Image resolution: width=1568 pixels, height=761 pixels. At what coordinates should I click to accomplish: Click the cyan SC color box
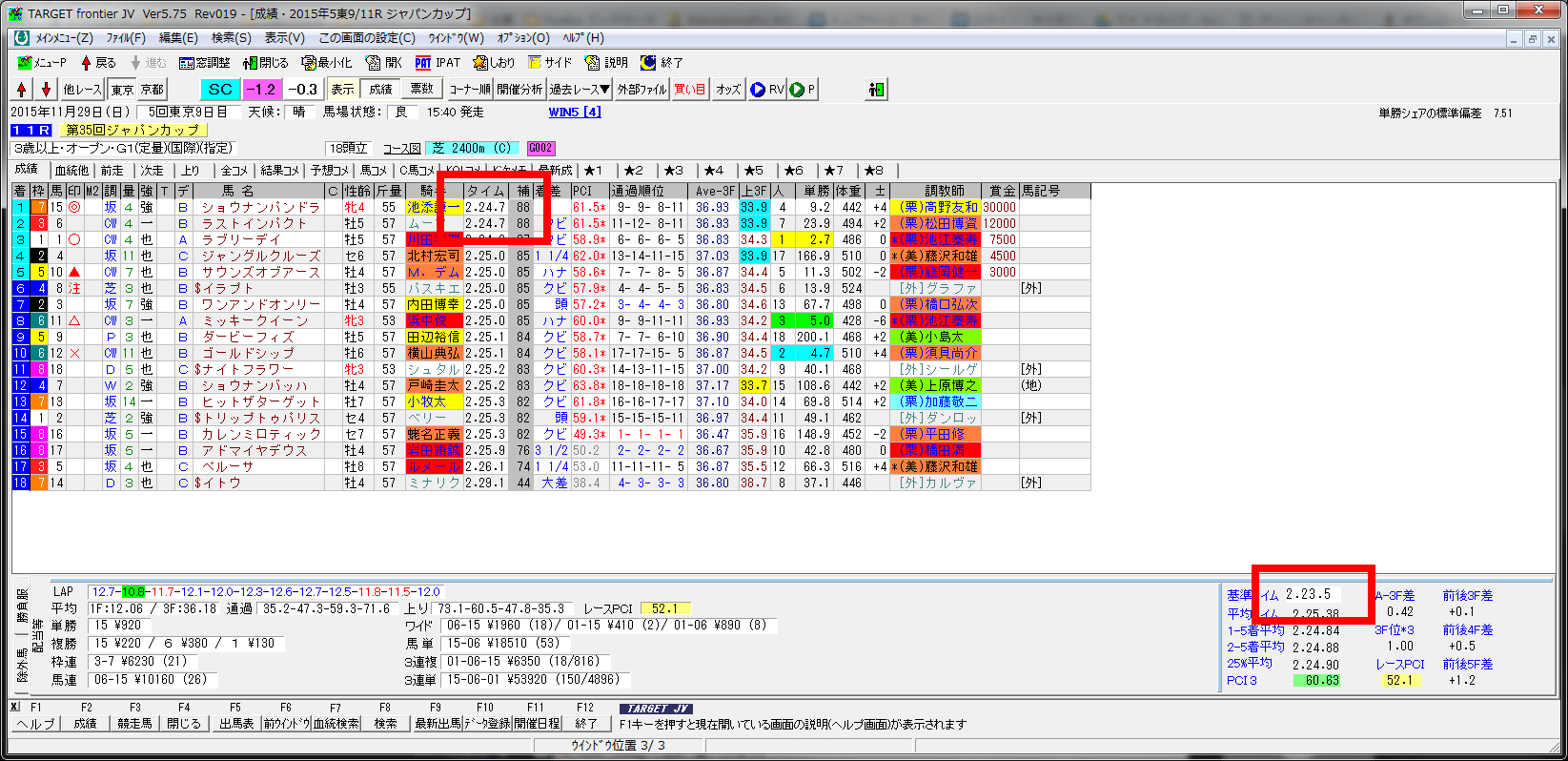220,90
